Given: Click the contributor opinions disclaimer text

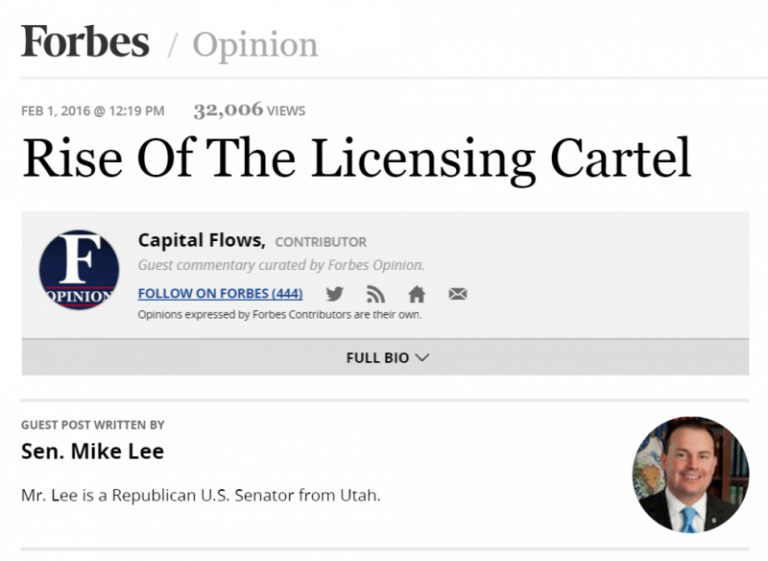Looking at the screenshot, I should click(x=279, y=315).
